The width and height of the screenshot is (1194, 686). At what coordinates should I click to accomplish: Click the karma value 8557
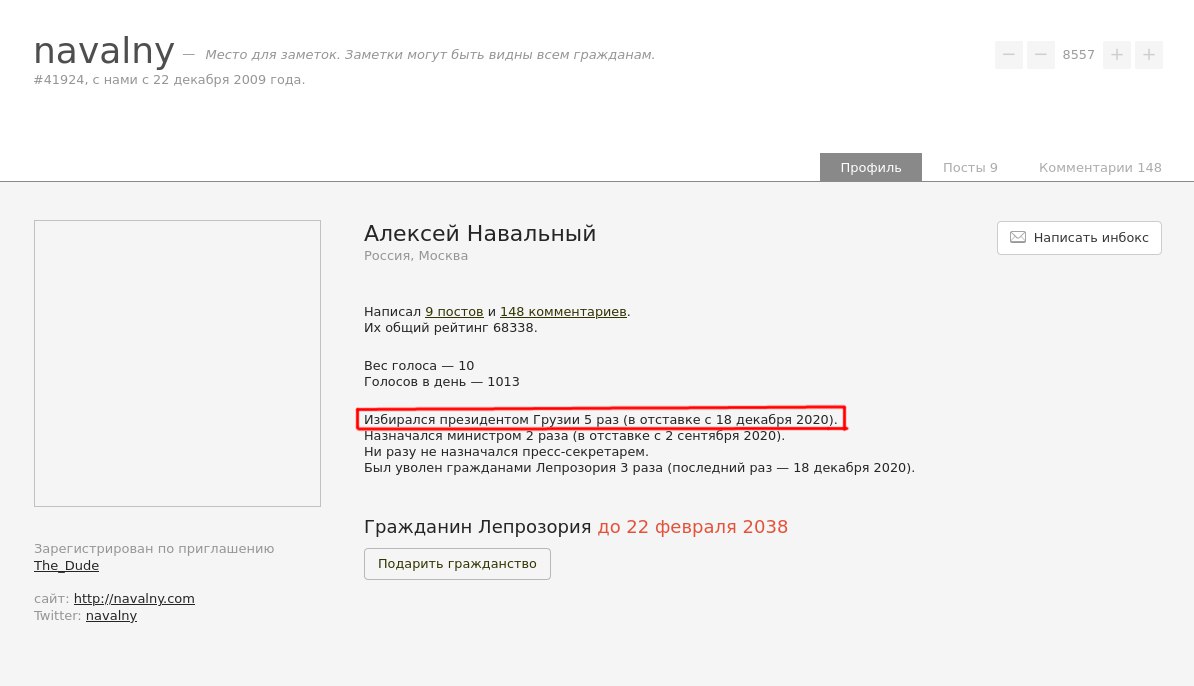pos(1078,55)
